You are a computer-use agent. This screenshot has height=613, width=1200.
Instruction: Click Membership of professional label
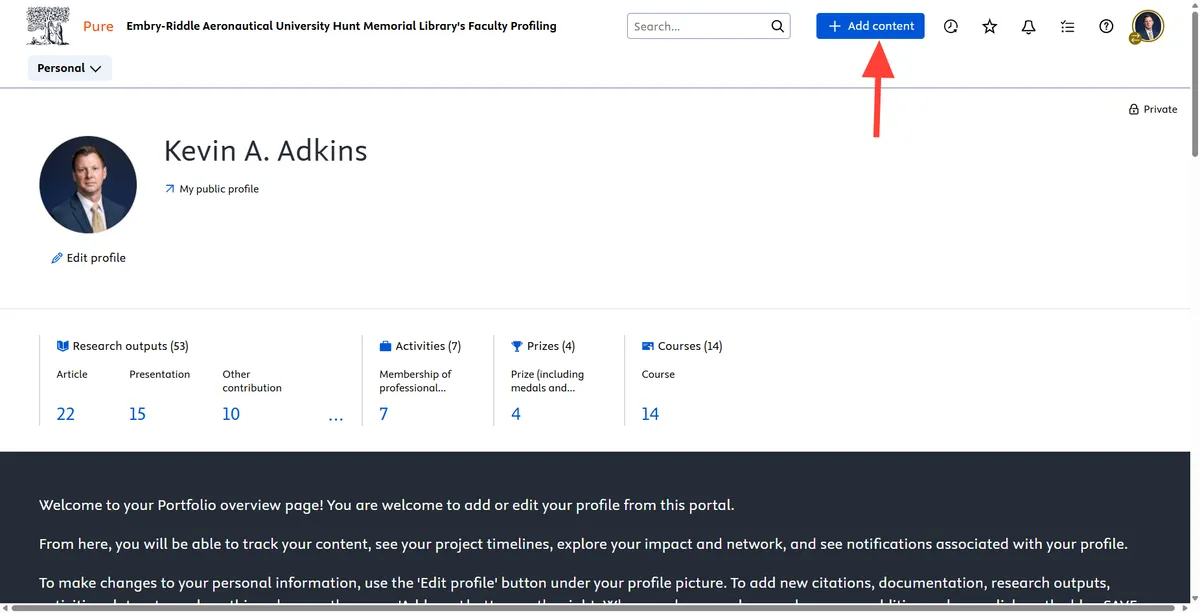point(415,381)
